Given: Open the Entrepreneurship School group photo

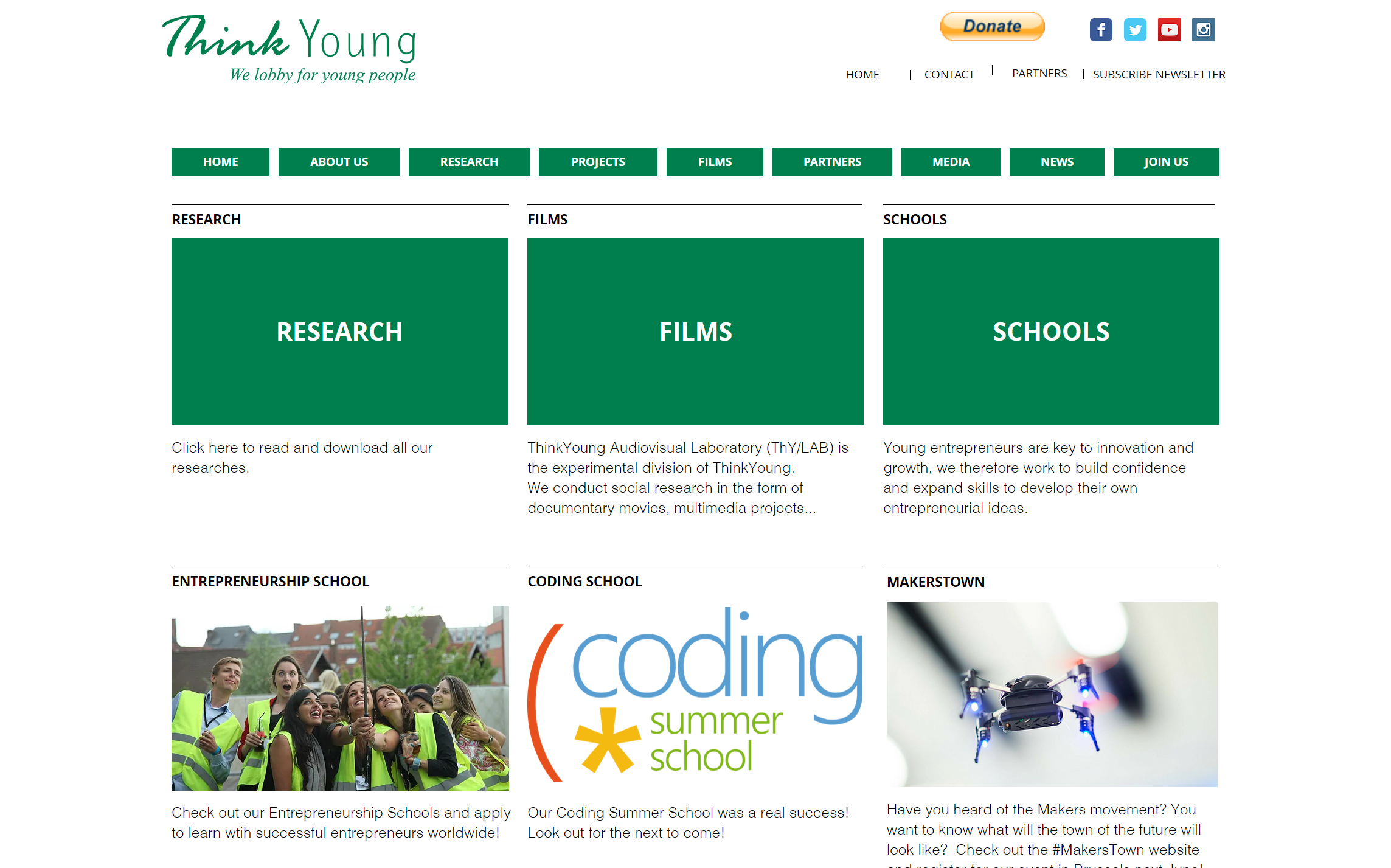Looking at the screenshot, I should 340,698.
